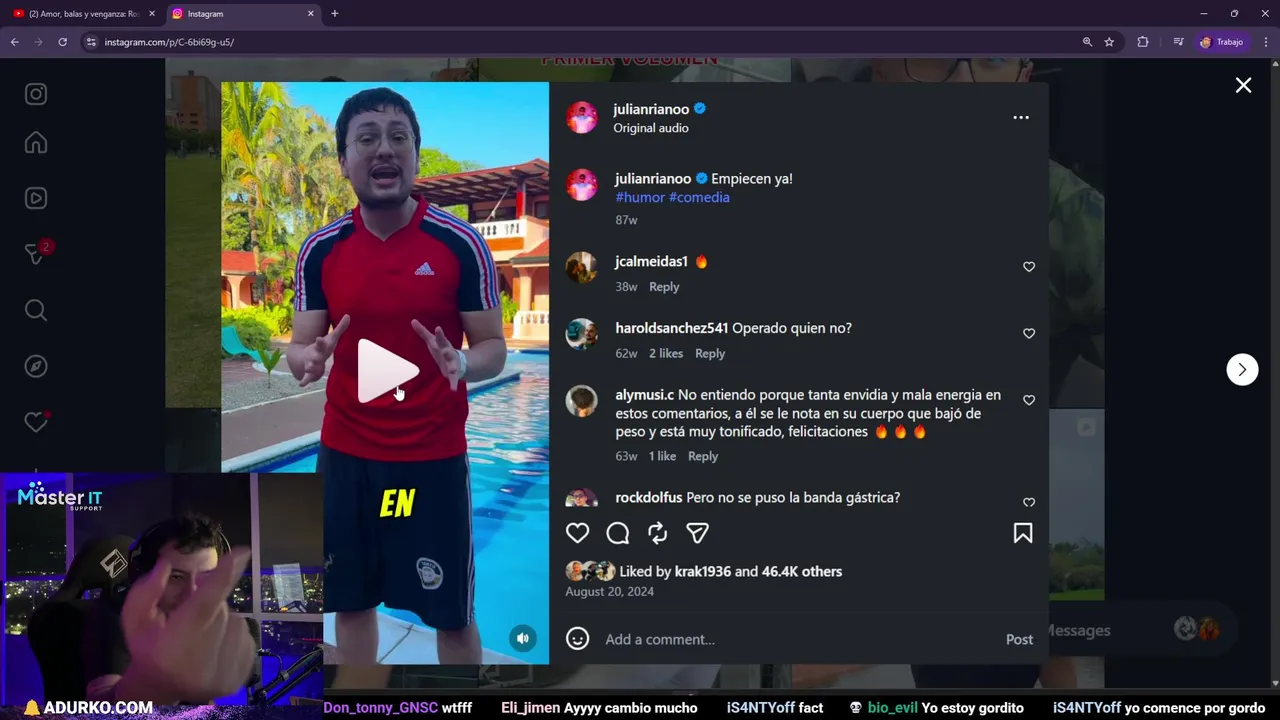Reply to jcalmeidas1's comment
The height and width of the screenshot is (720, 1280).
coord(664,286)
